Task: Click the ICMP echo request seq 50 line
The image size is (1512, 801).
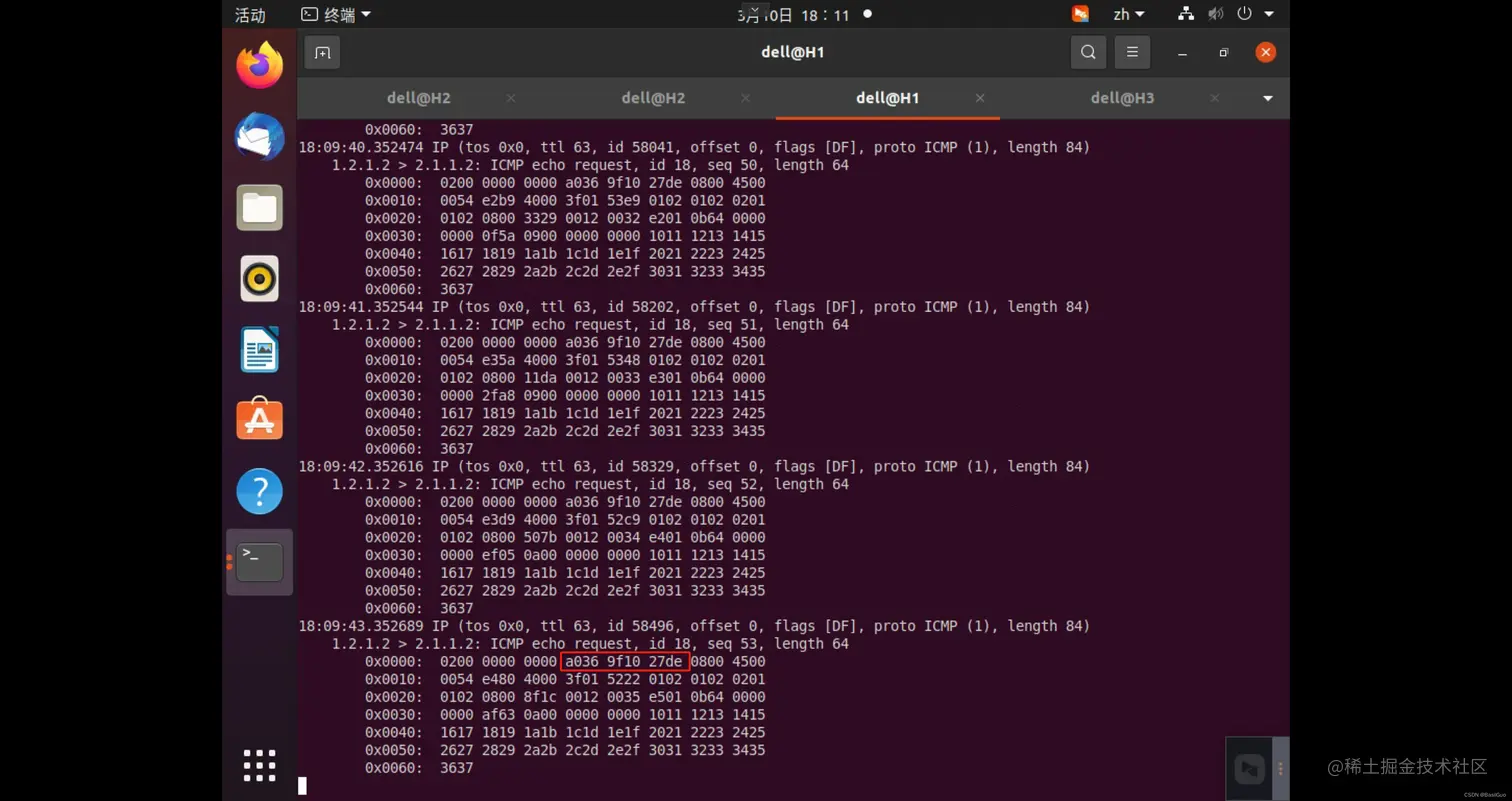Action: click(x=590, y=165)
